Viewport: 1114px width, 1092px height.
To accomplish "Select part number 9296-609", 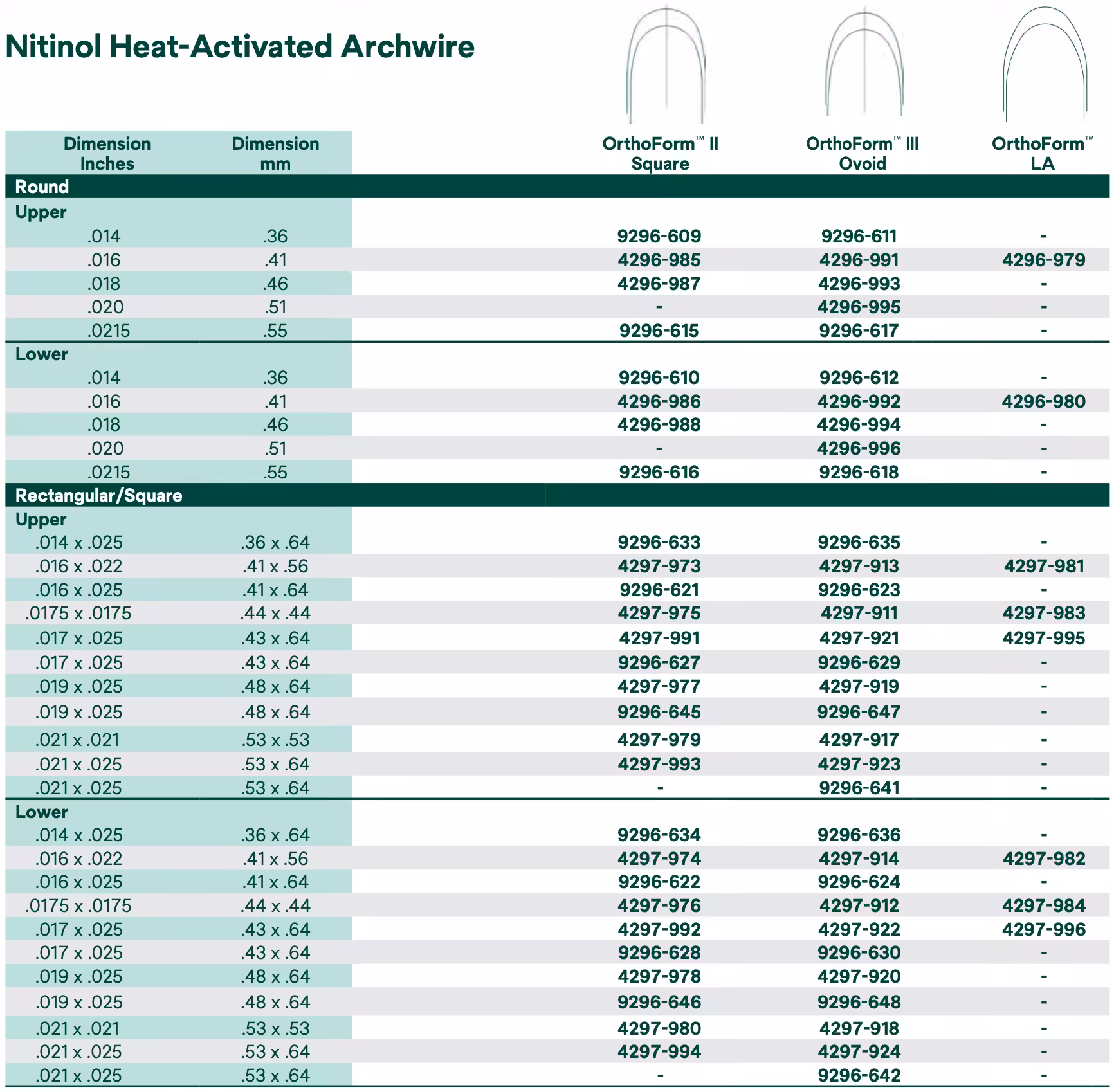I will click(659, 236).
